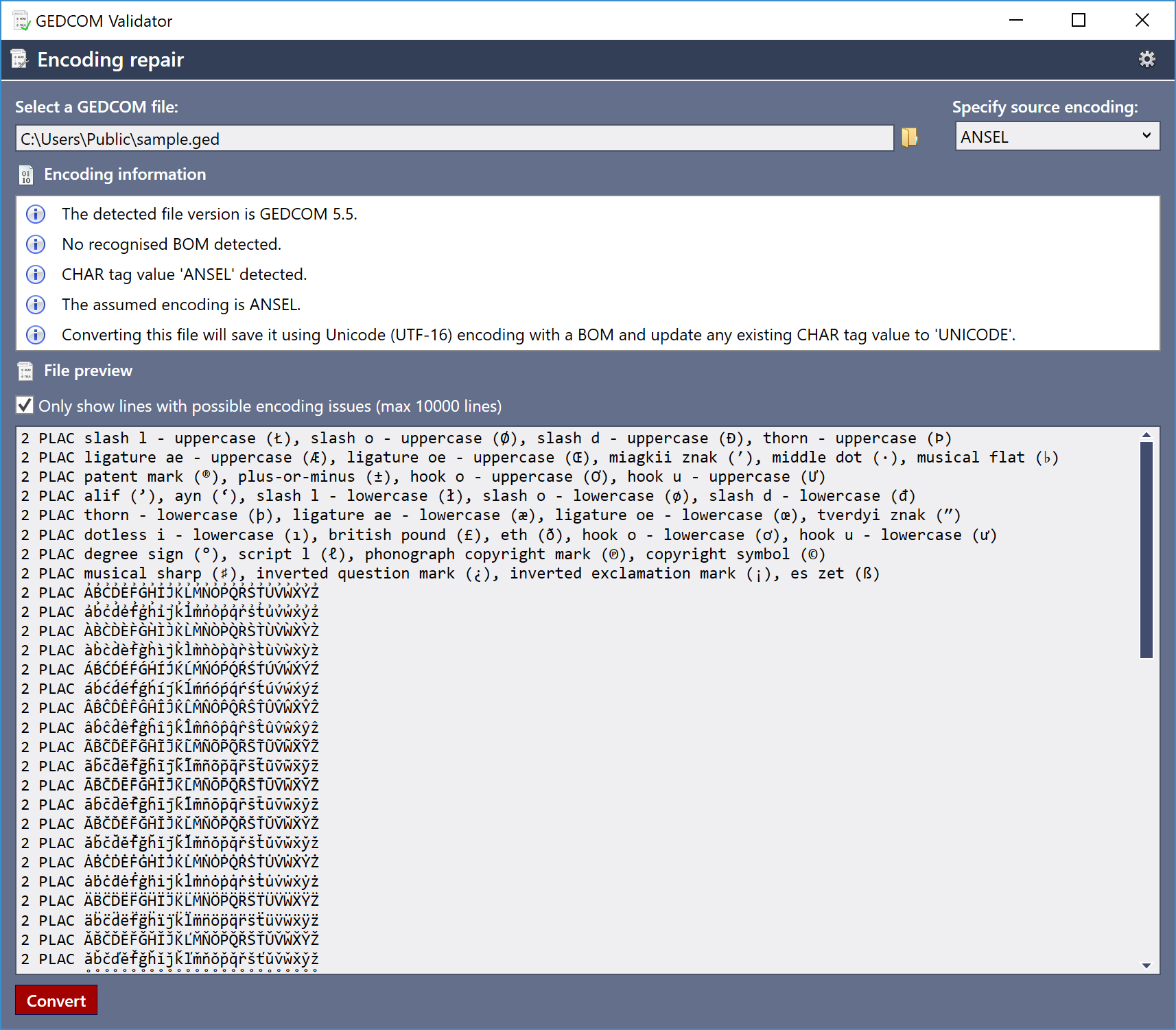1176x1030 pixels.
Task: Open the source encoding ANSEL dropdown
Action: (1057, 137)
